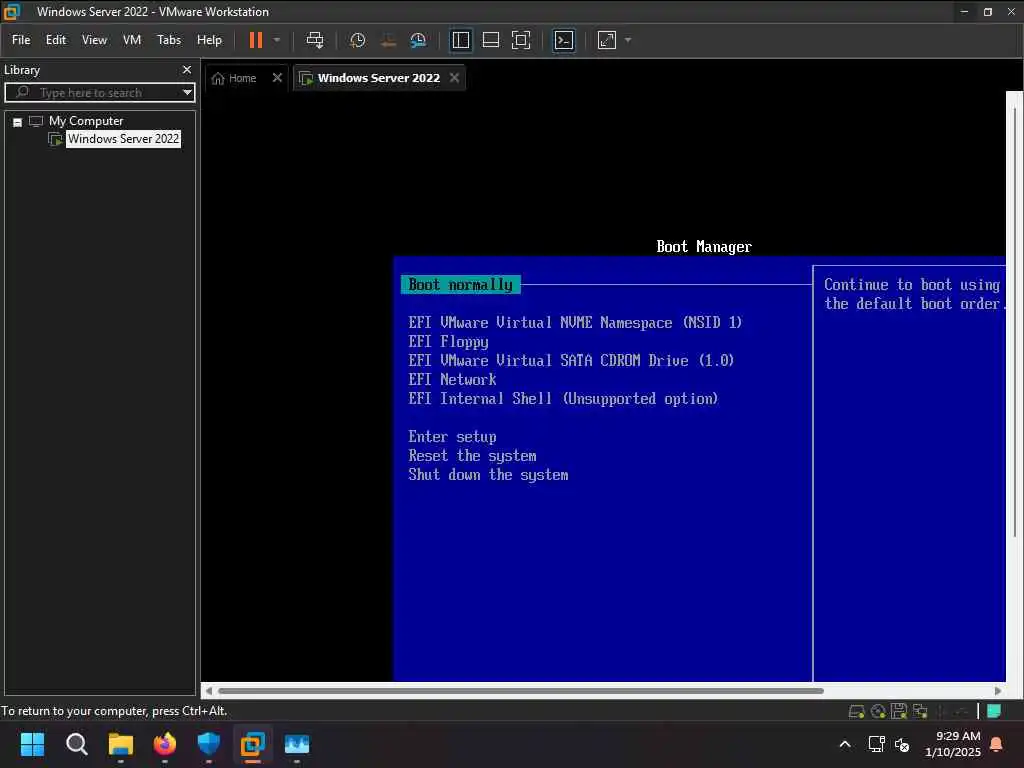Enter full screen mode
The width and height of the screenshot is (1024, 768).
tap(520, 40)
